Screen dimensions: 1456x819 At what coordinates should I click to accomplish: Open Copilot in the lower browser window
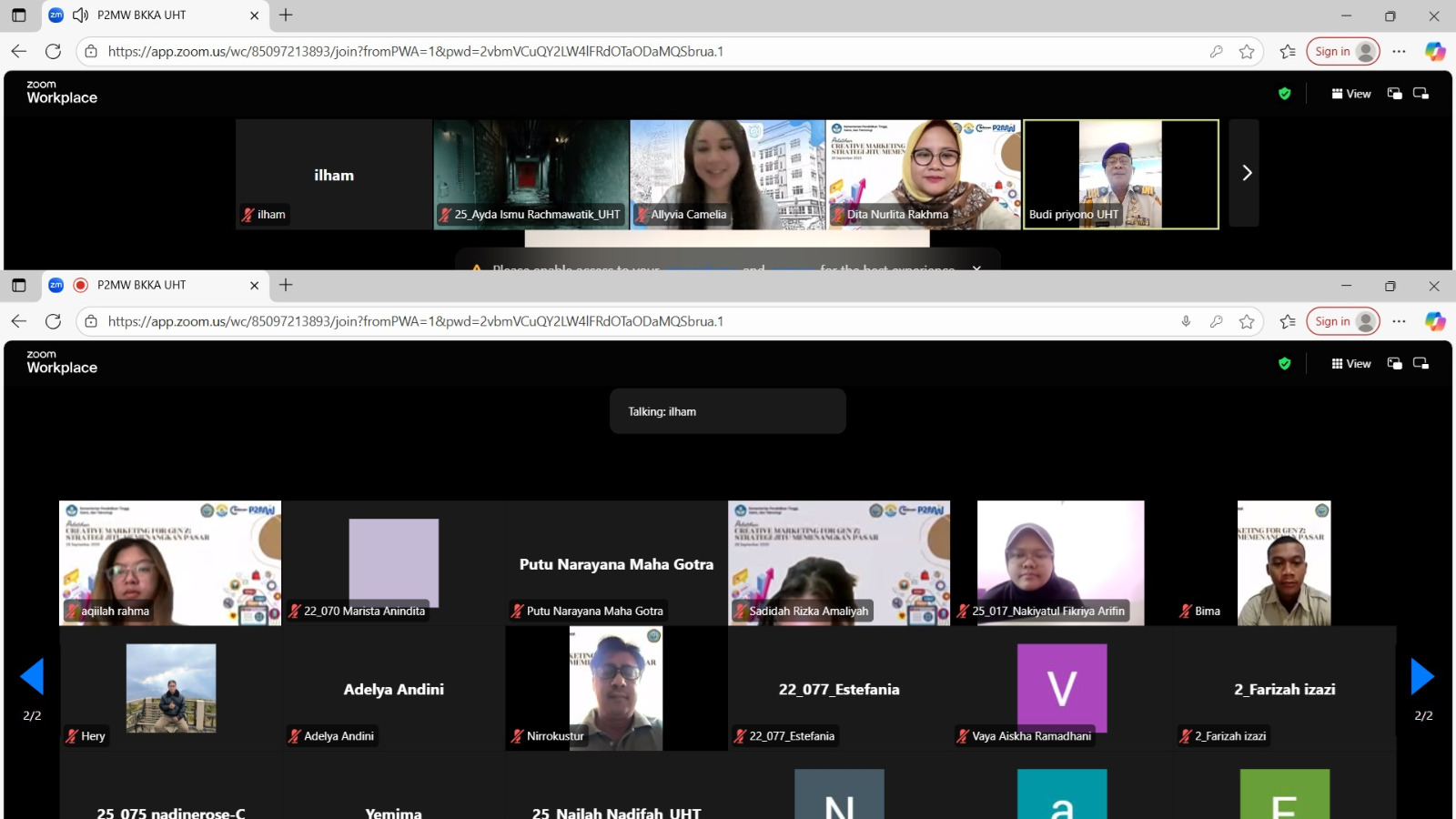(x=1435, y=321)
